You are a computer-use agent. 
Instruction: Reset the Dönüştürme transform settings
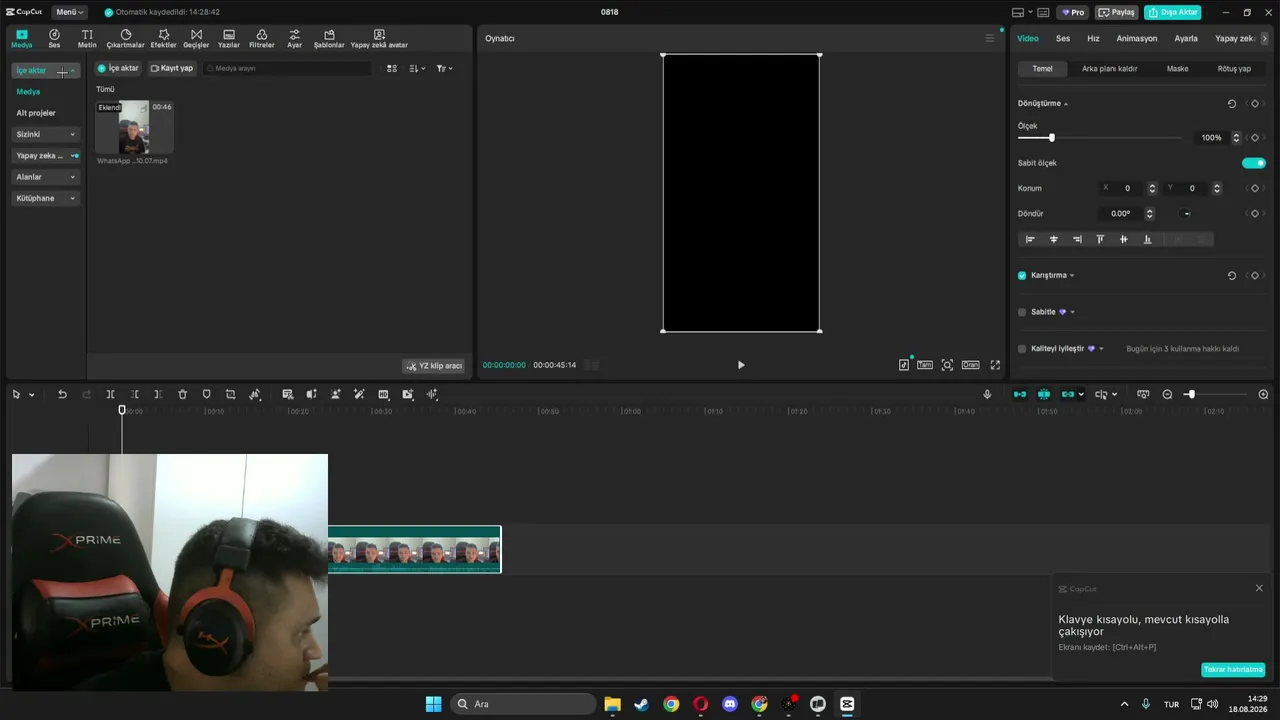click(1231, 104)
